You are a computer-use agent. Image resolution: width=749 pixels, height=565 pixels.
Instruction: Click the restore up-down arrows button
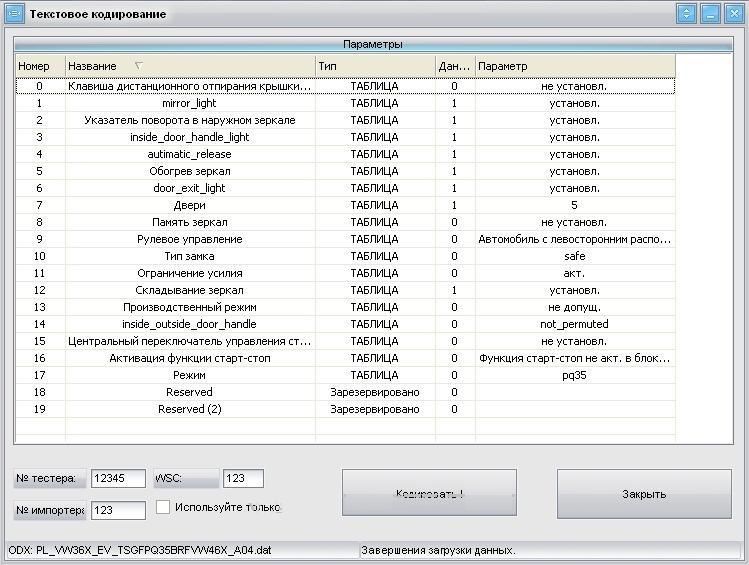686,13
